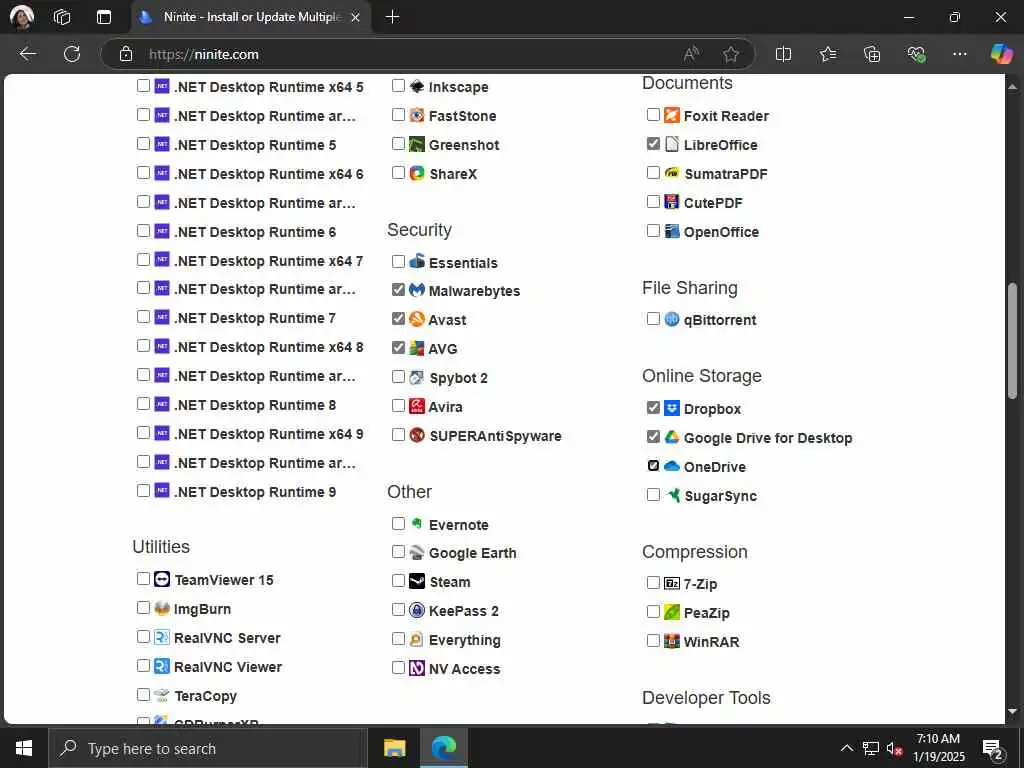Image resolution: width=1024 pixels, height=768 pixels.
Task: Click the Inkscape app icon
Action: [x=417, y=86]
